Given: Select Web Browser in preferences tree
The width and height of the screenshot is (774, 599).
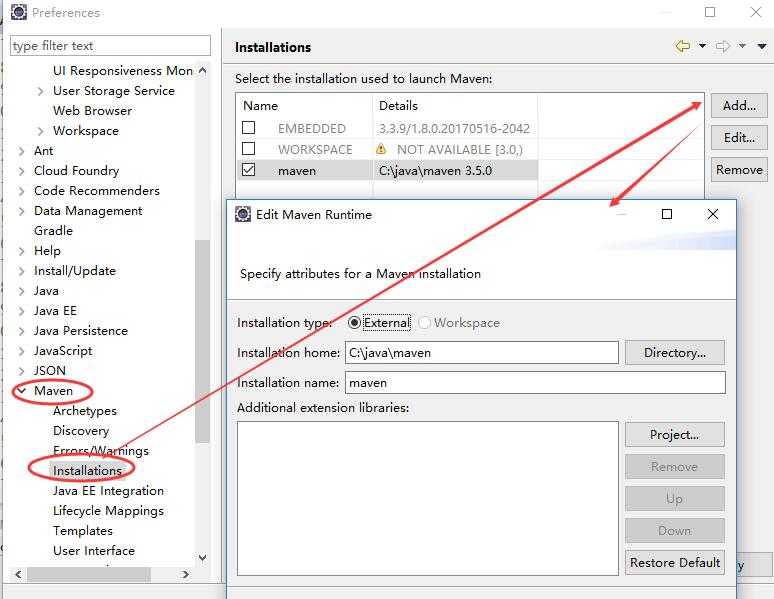Looking at the screenshot, I should click(92, 111).
